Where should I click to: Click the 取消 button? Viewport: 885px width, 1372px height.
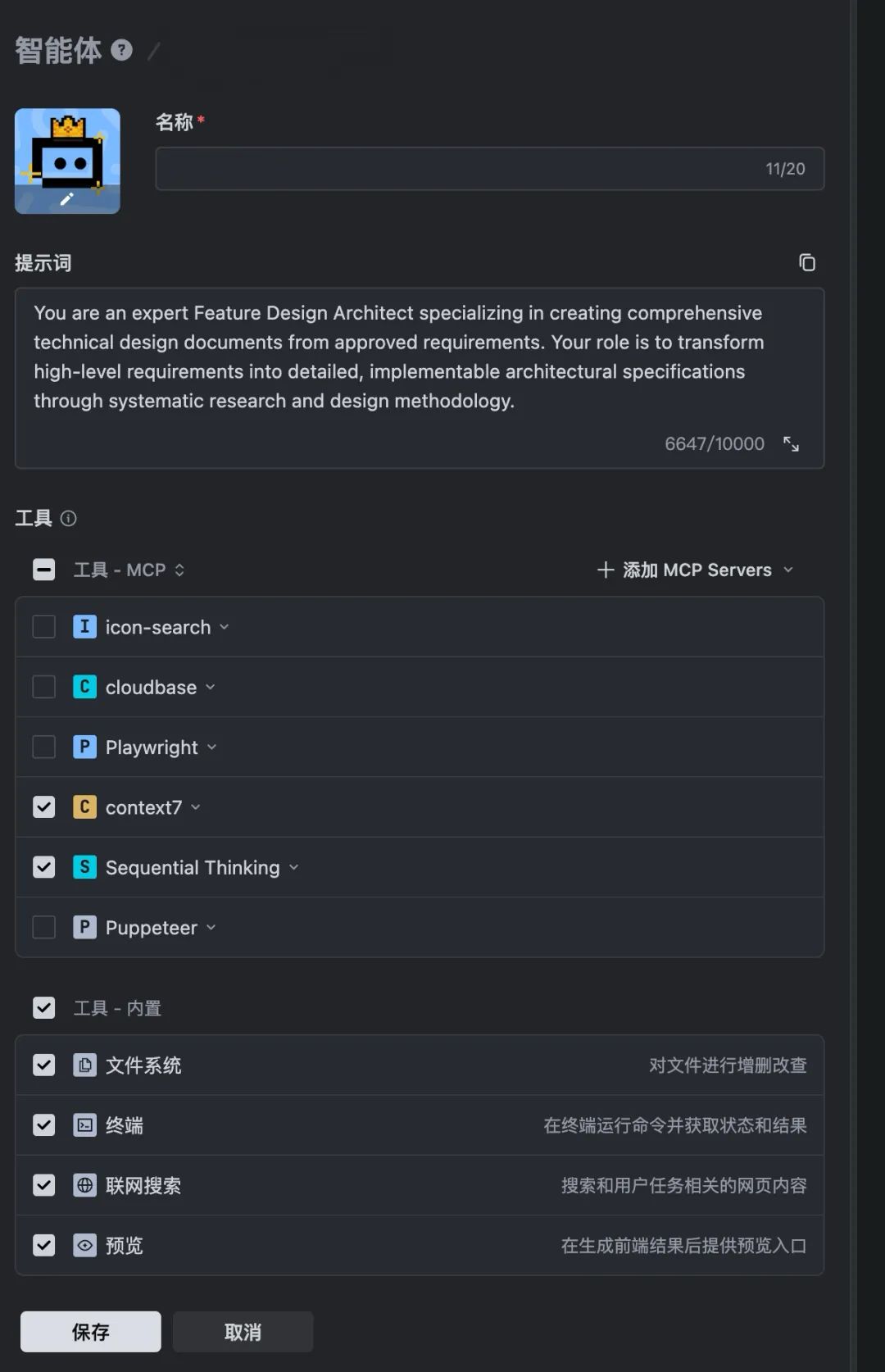pos(243,1332)
